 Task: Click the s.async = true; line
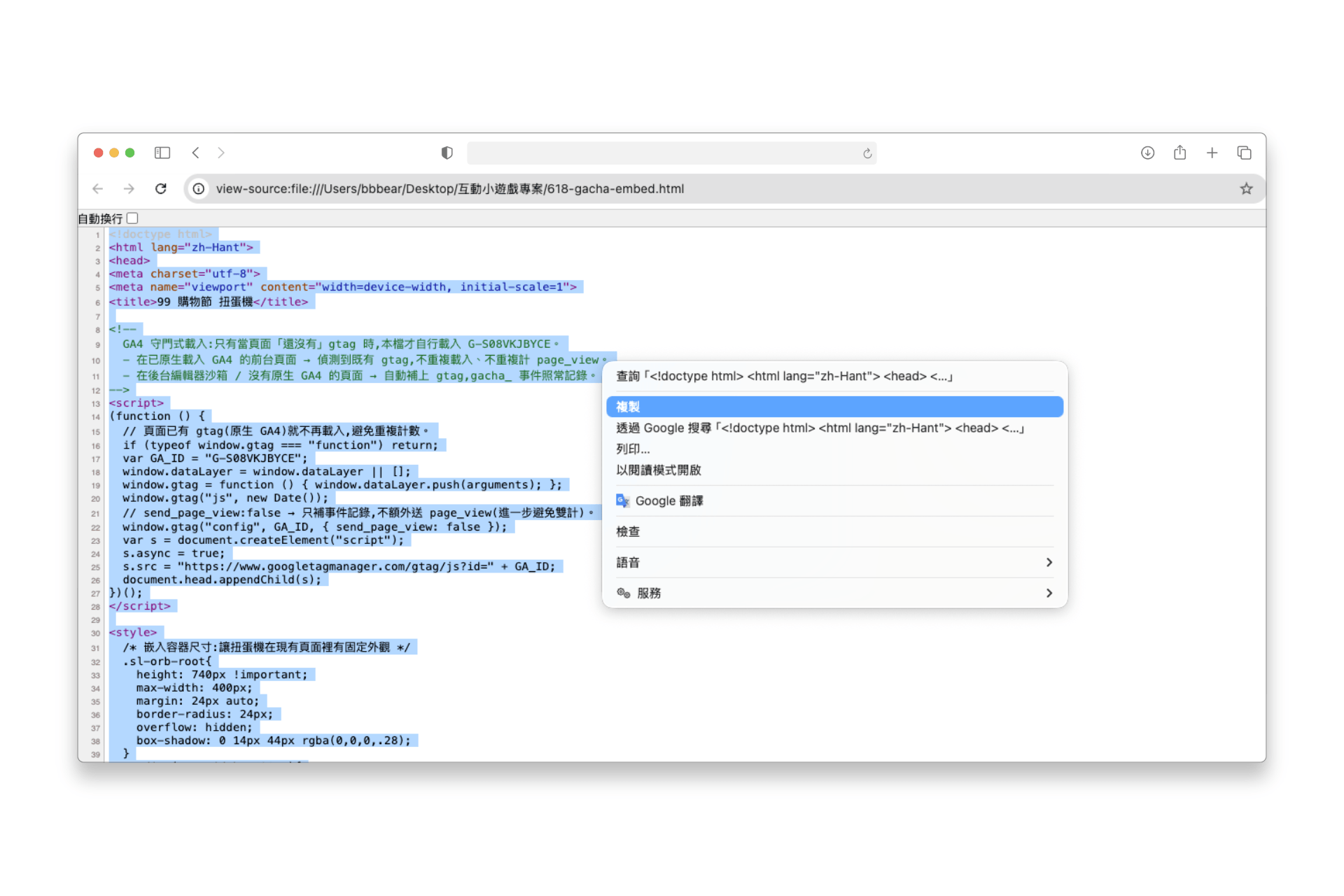coord(174,553)
